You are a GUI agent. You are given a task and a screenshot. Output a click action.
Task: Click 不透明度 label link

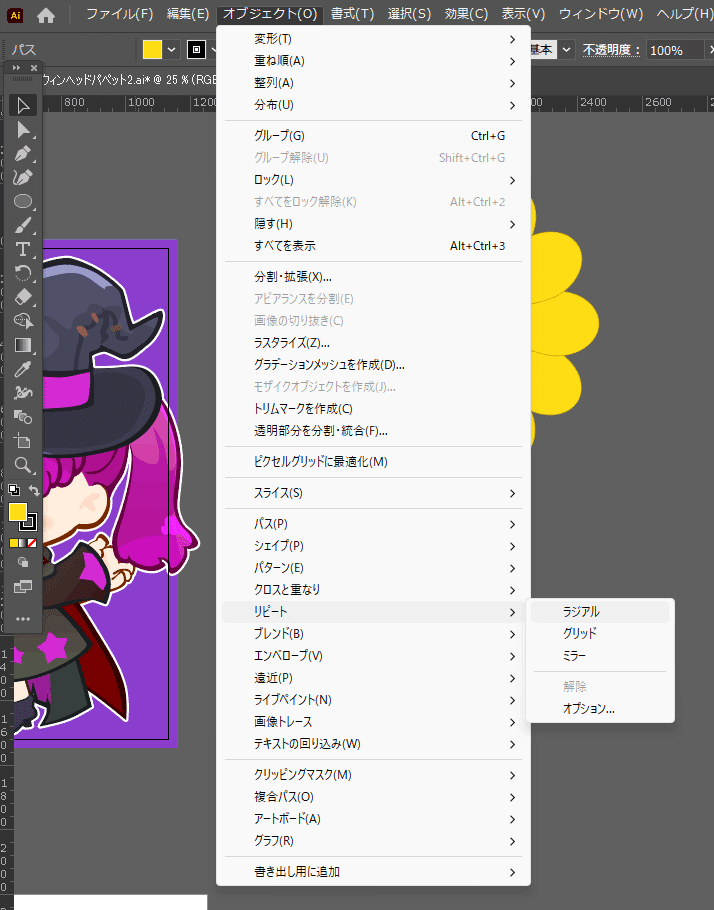611,50
